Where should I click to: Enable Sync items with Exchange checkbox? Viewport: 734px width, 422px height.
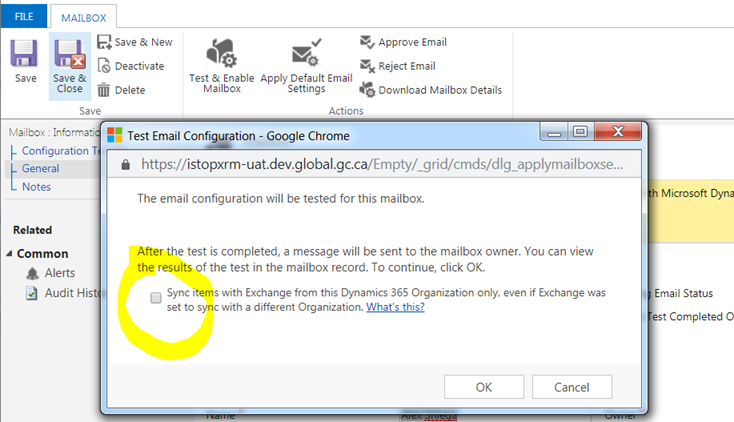156,297
